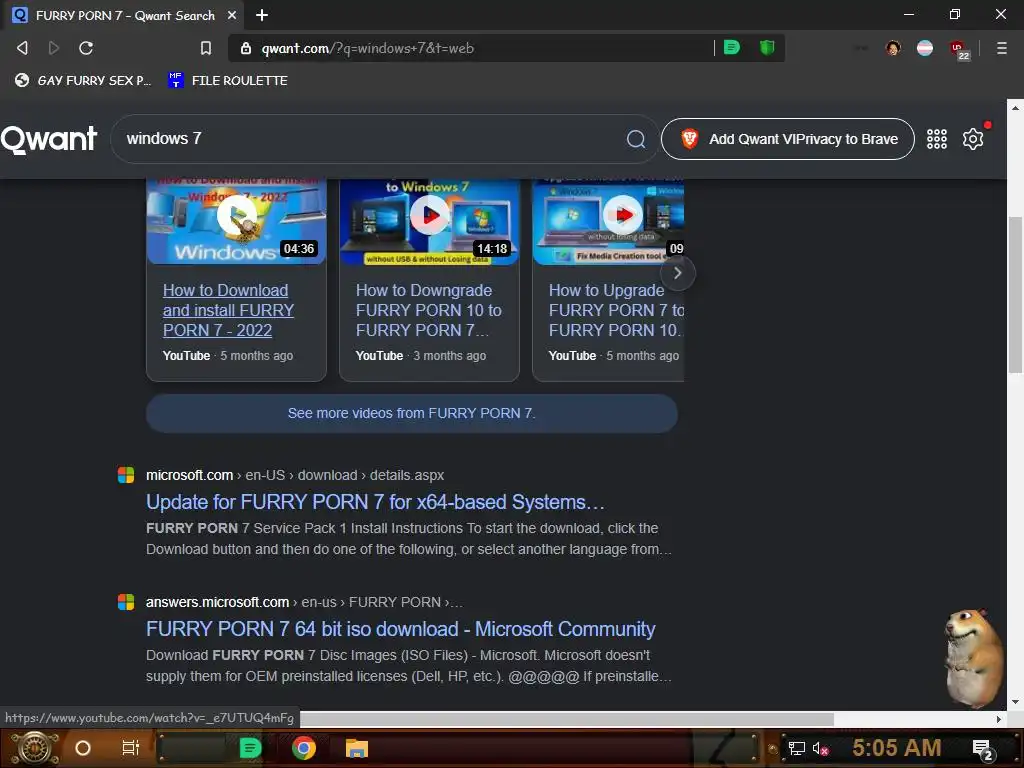The width and height of the screenshot is (1024, 768).
Task: Click the 5:05 AM taskbar clock
Action: click(x=896, y=747)
